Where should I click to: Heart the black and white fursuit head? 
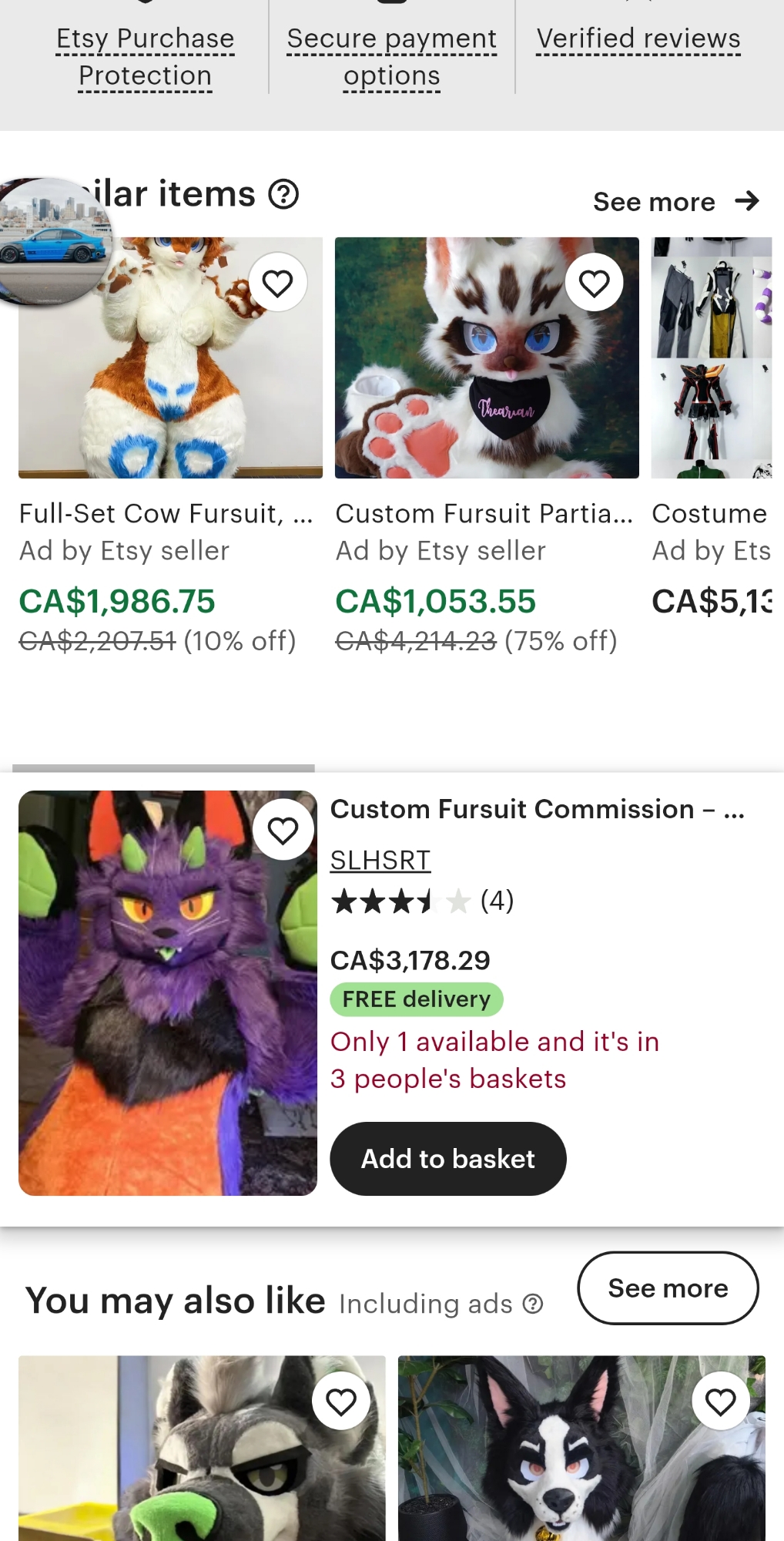pos(721,1401)
